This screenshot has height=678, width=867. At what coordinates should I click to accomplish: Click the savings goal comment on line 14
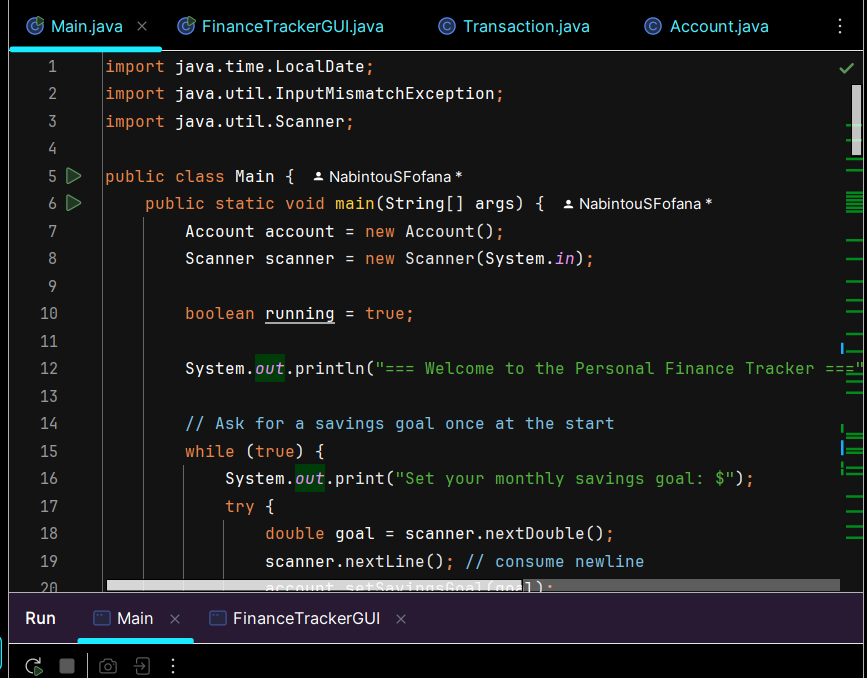[x=400, y=423]
